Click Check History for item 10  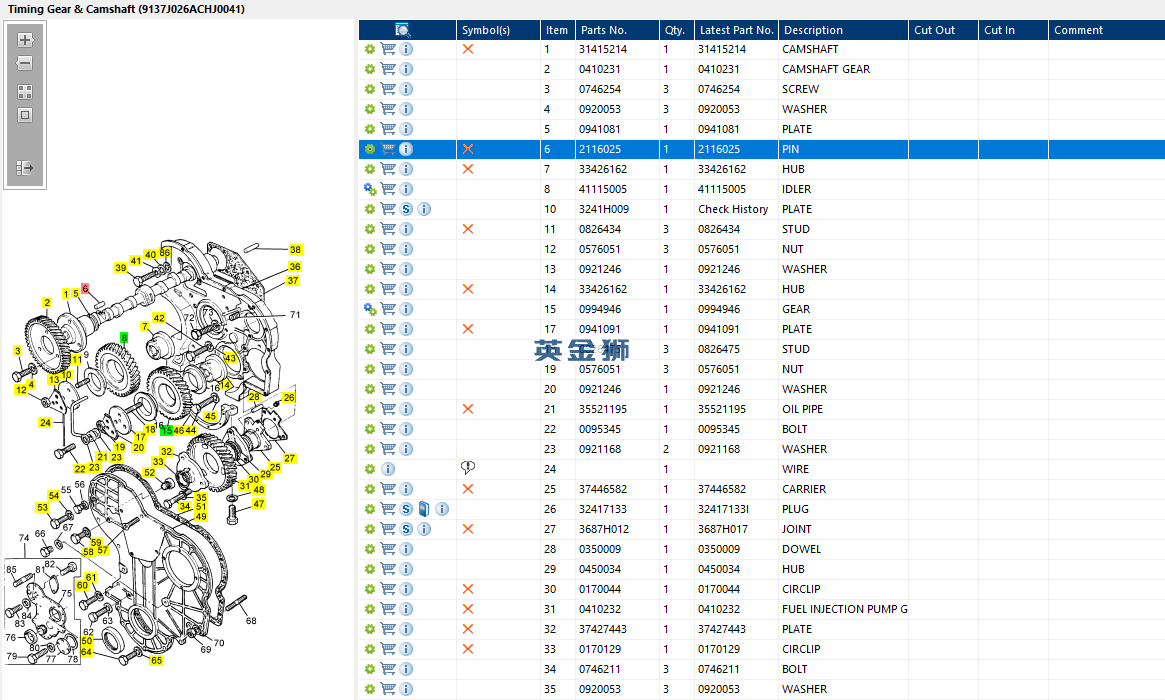coord(733,210)
